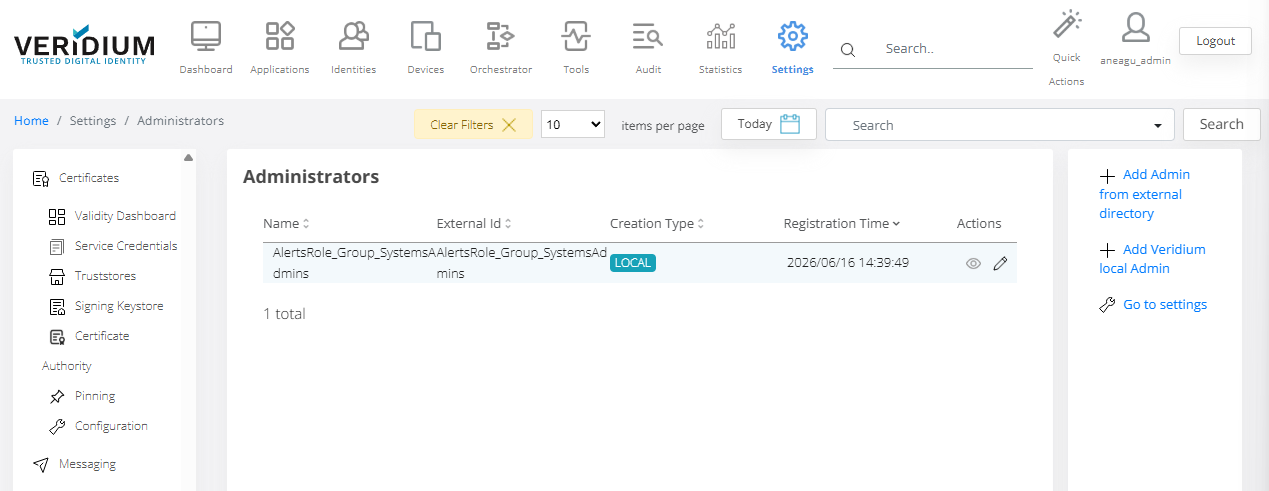Open the Applications icon
This screenshot has height=491, width=1269.
pyautogui.click(x=279, y=36)
